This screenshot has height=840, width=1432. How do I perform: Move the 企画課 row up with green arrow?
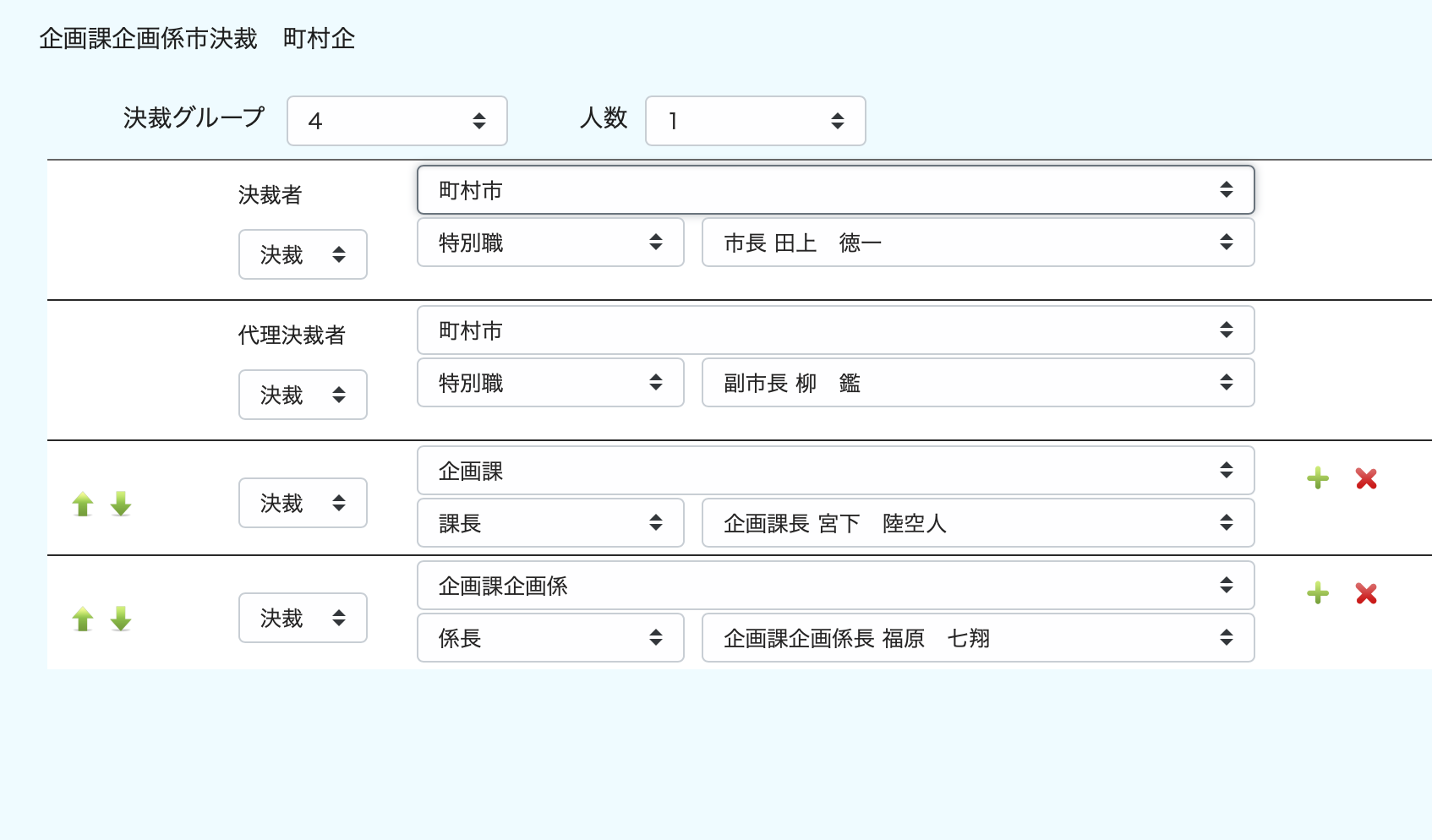pos(83,505)
